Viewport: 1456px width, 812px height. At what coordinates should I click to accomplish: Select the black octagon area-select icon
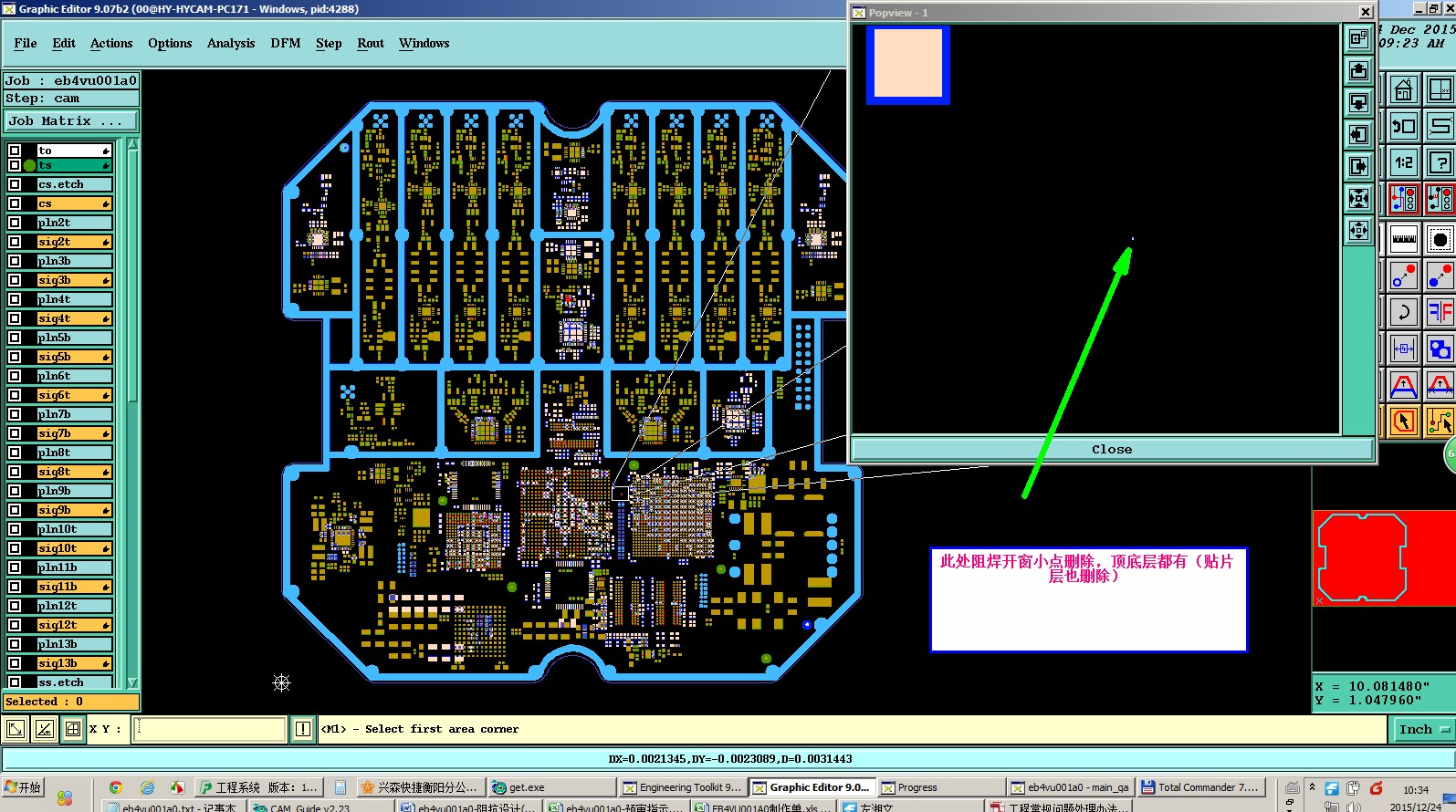coord(1440,240)
